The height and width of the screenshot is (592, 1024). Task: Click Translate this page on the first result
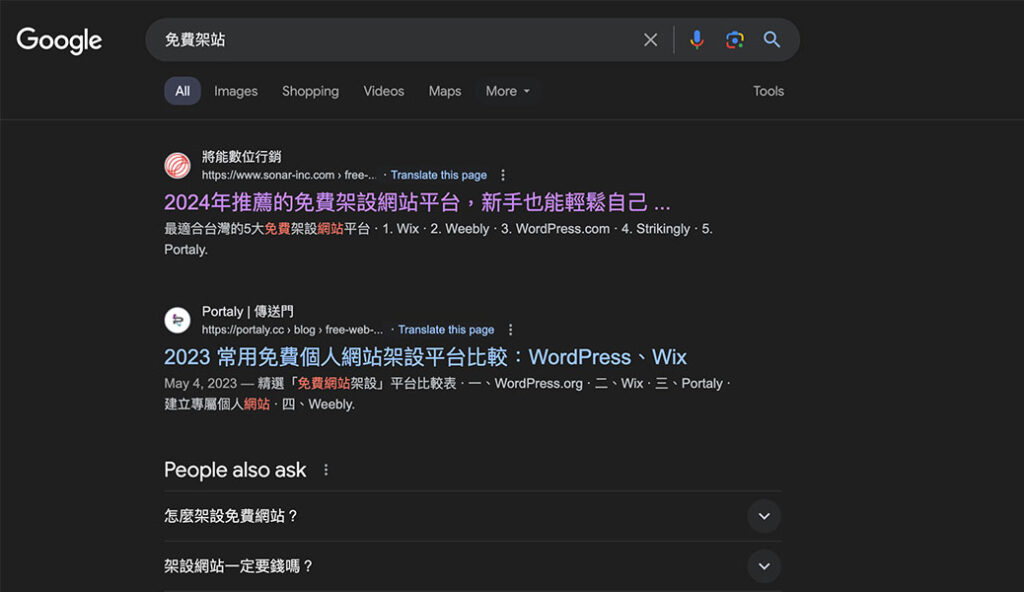coord(439,174)
